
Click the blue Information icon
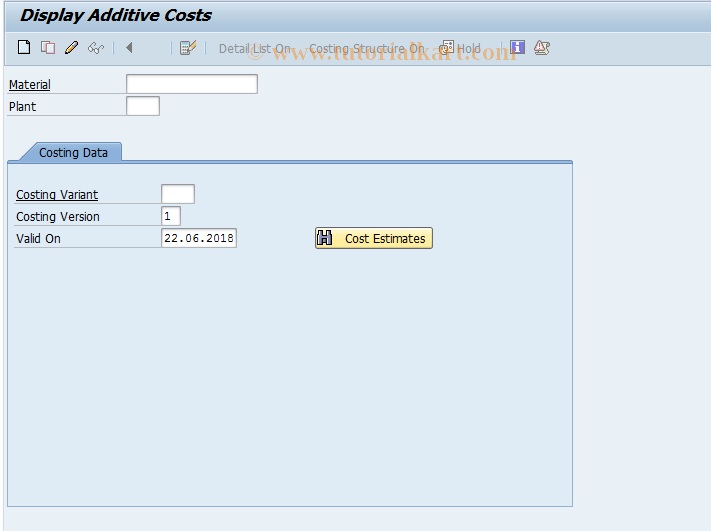[x=517, y=47]
